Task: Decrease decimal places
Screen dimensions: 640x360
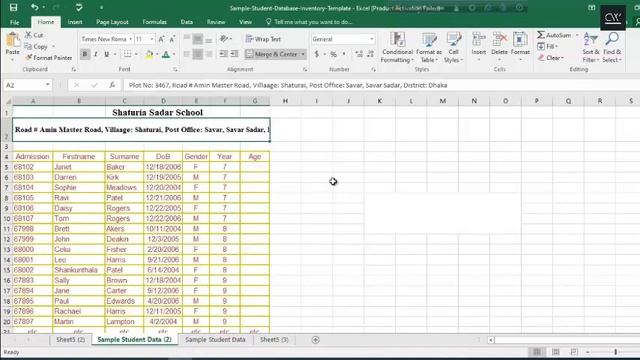Action: pos(370,54)
